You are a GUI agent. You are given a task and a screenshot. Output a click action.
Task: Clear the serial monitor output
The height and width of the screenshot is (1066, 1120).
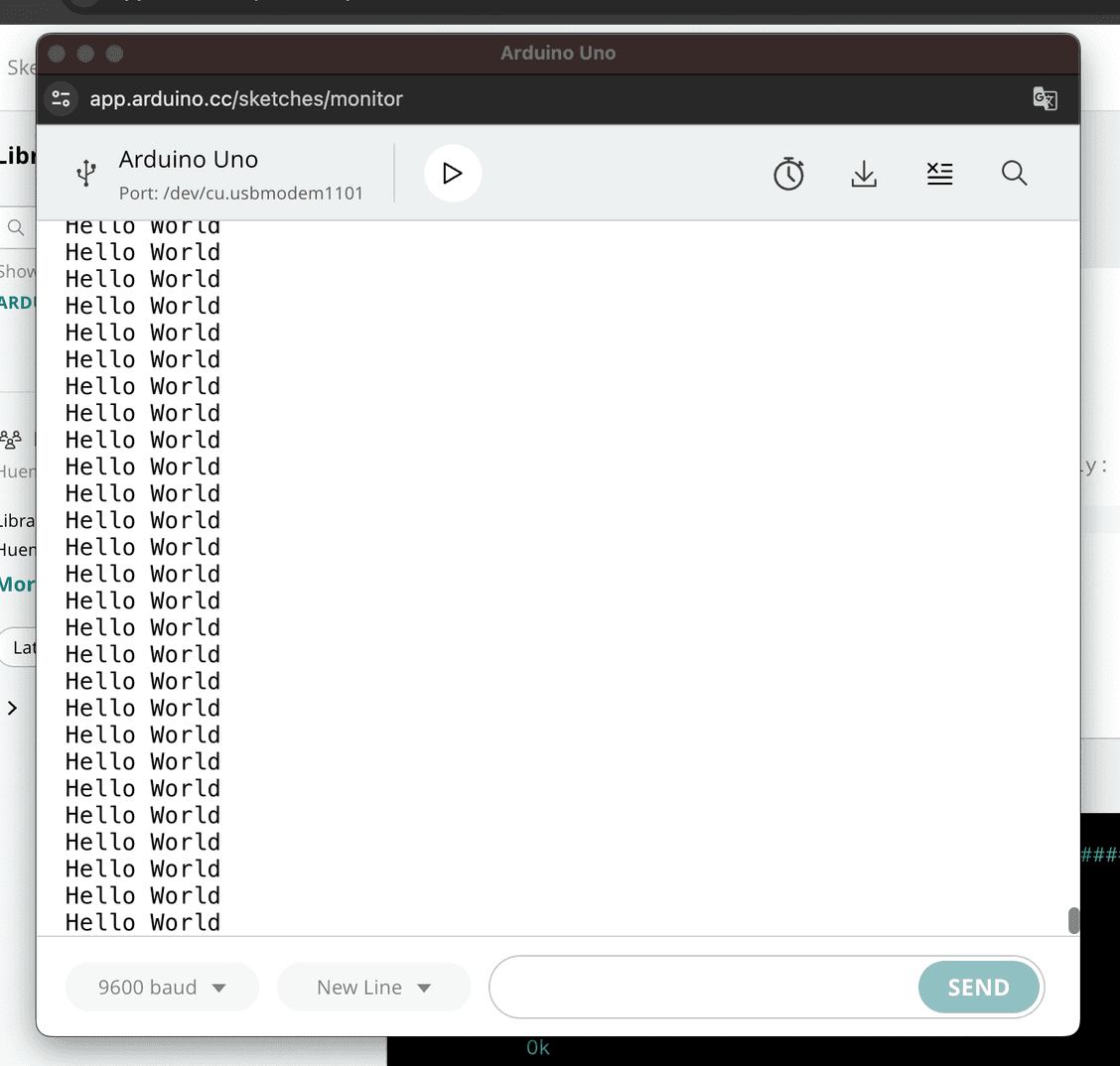[x=939, y=174]
